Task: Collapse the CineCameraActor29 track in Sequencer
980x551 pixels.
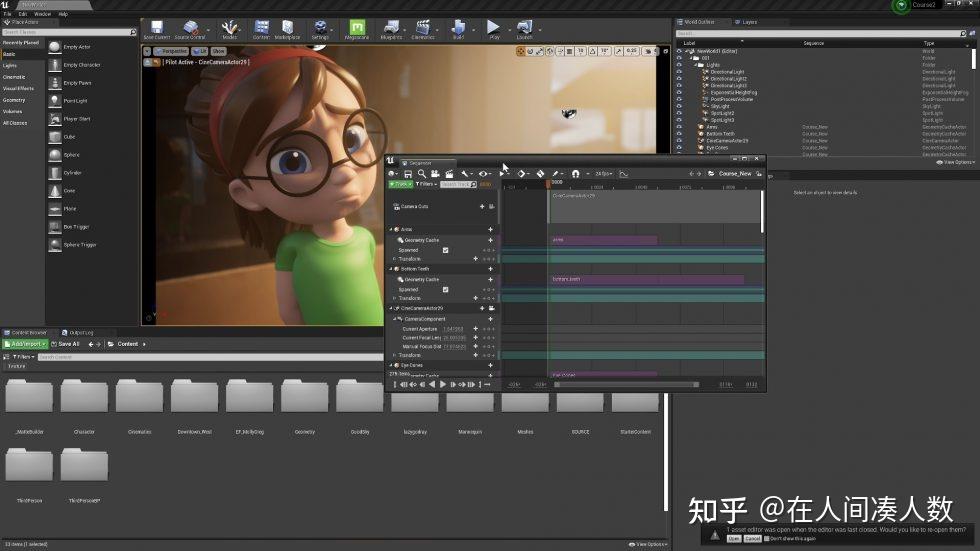Action: (391, 308)
